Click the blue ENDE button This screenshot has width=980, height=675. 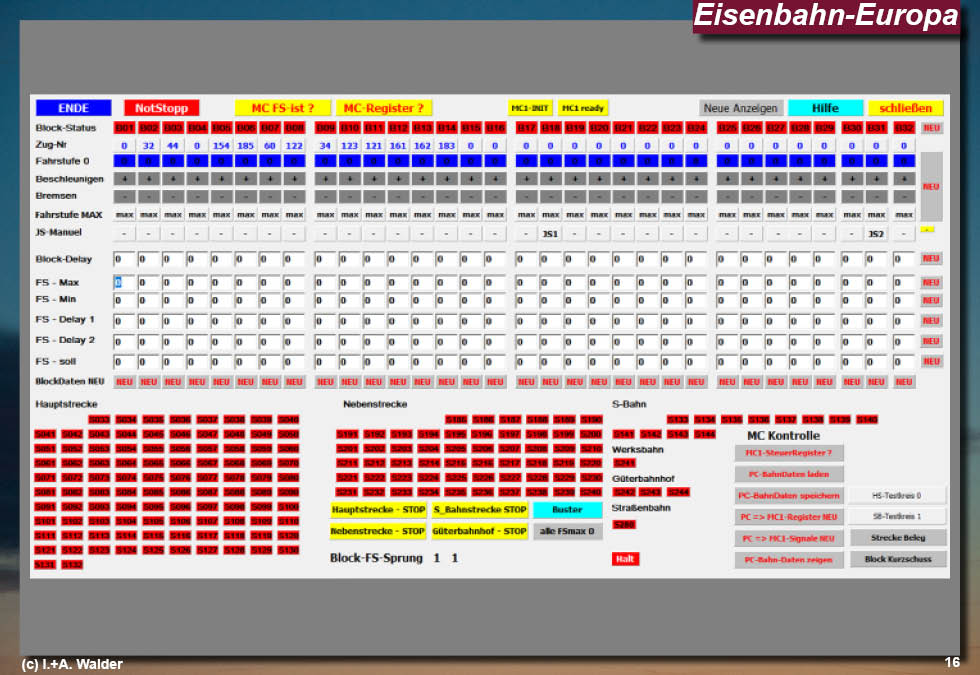[x=73, y=108]
